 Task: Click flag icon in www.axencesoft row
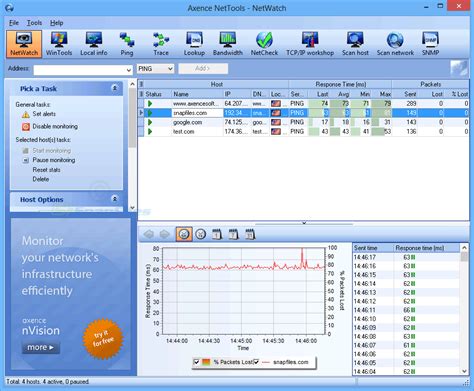(276, 104)
